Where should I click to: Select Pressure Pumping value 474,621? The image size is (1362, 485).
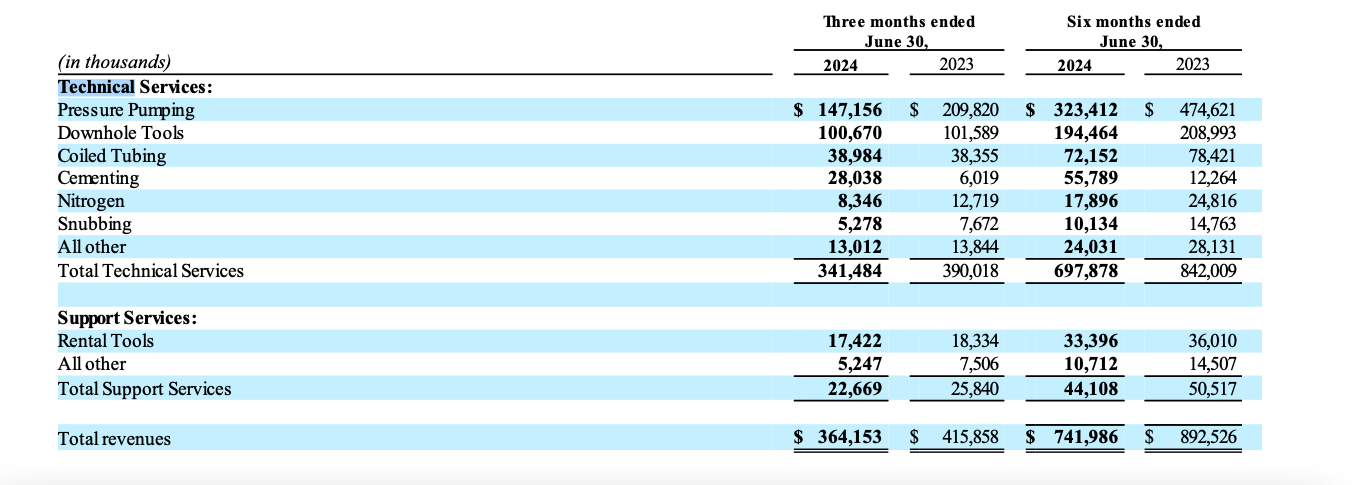click(x=1208, y=110)
